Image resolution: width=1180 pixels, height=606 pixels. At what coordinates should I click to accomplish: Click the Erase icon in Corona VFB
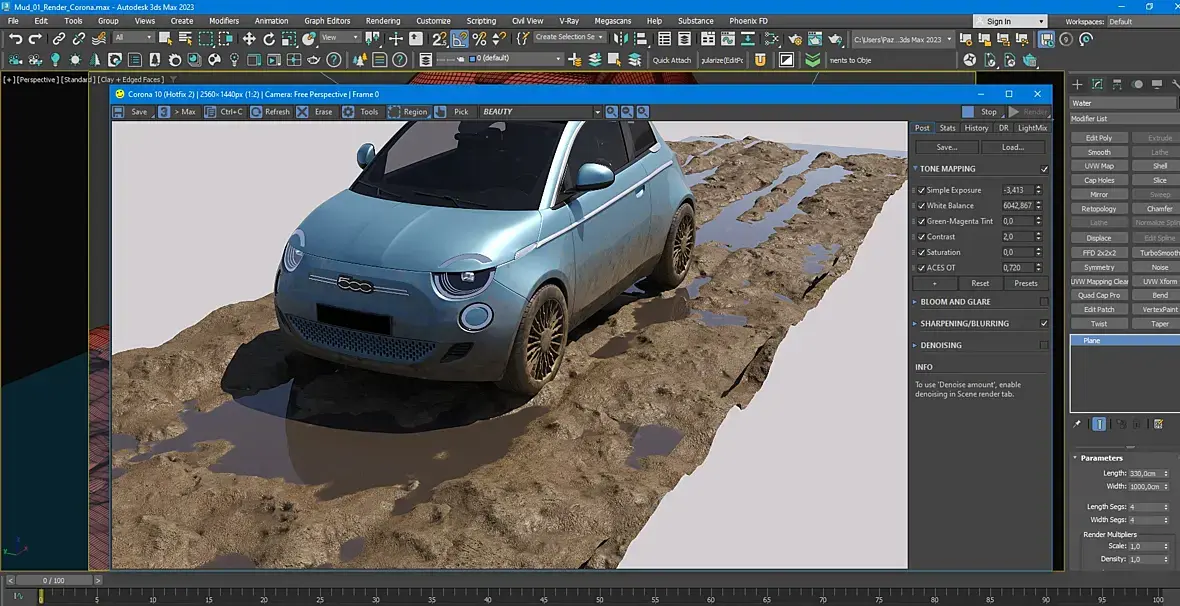coord(302,112)
